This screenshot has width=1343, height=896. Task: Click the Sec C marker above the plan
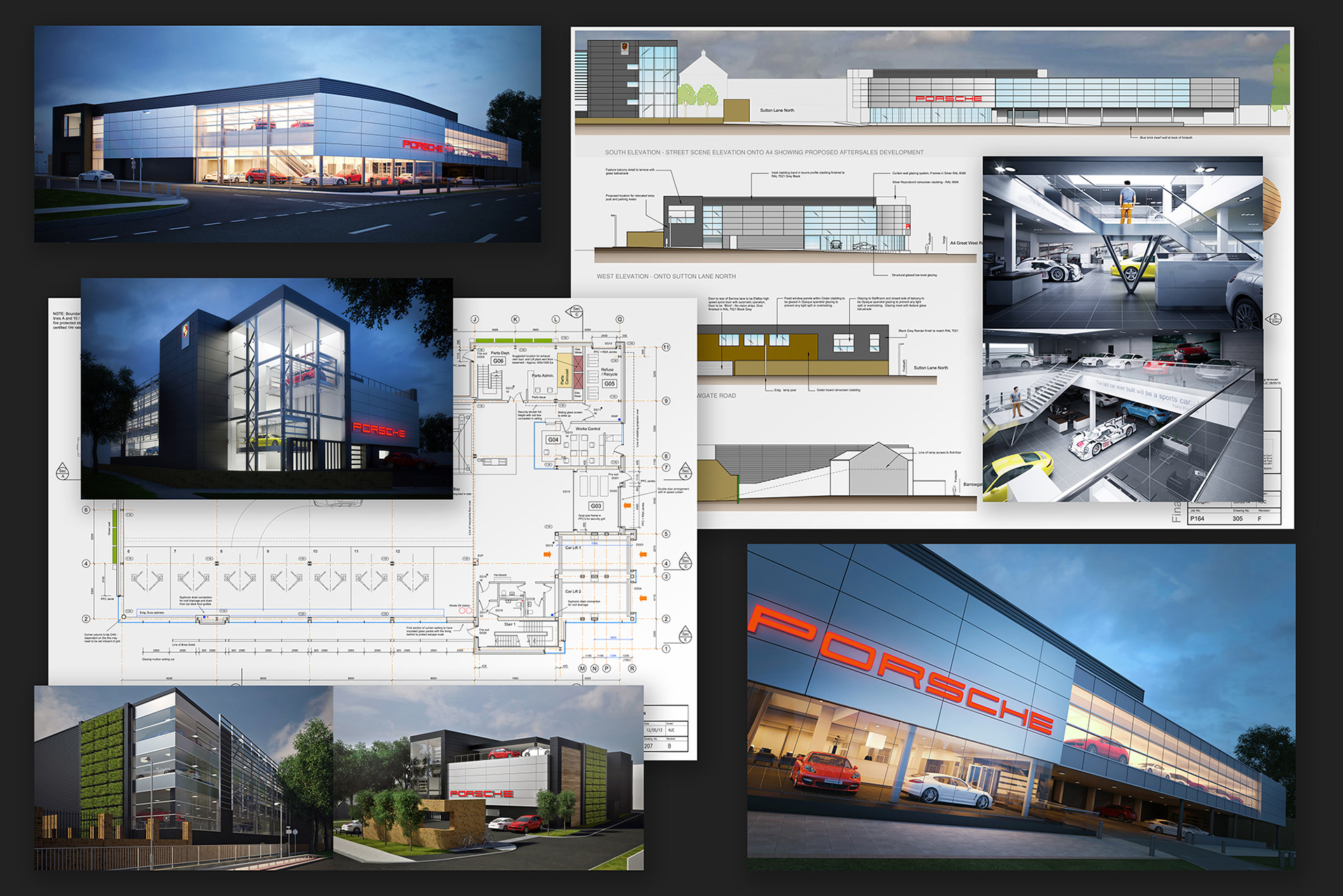[576, 311]
